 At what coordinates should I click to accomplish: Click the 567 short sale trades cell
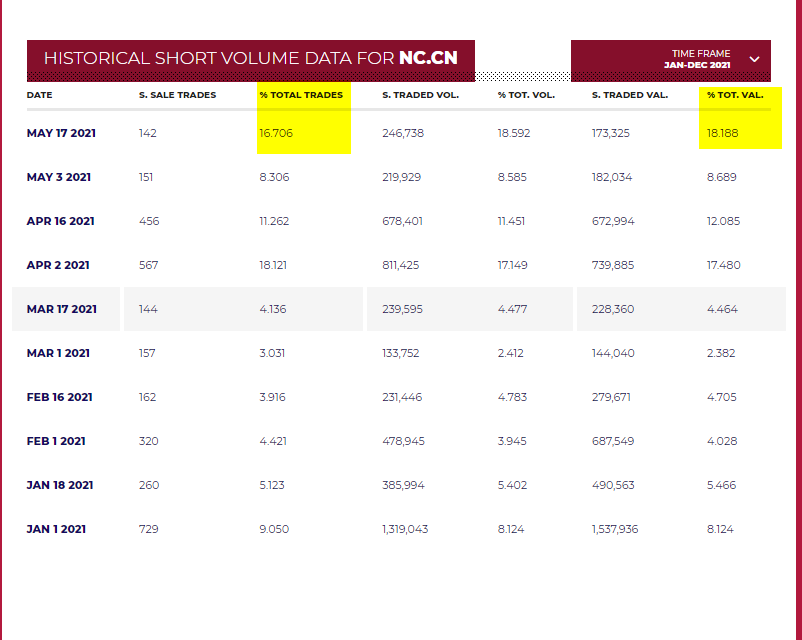(x=148, y=265)
